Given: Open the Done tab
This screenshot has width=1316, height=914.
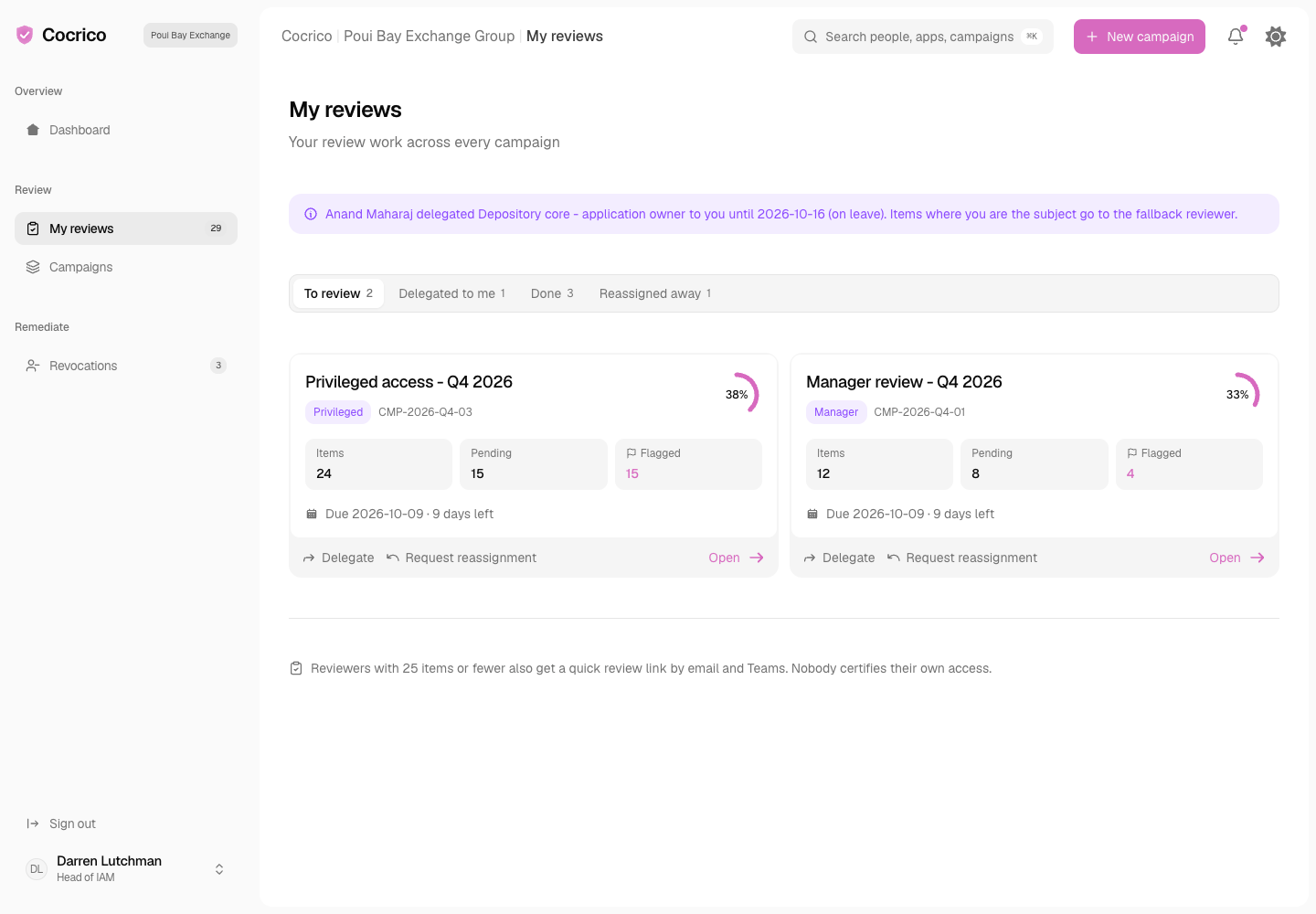Looking at the screenshot, I should pyautogui.click(x=552, y=293).
